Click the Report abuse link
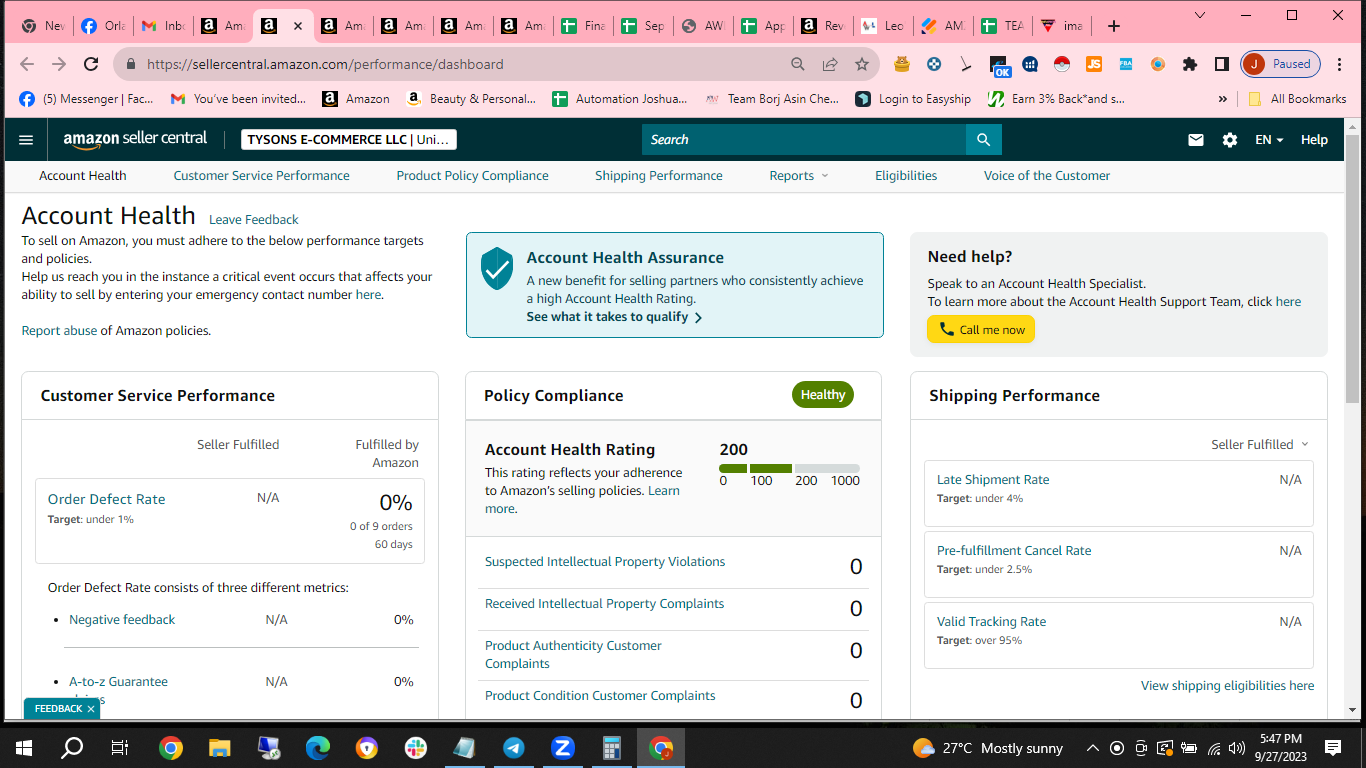The width and height of the screenshot is (1366, 768). click(60, 331)
